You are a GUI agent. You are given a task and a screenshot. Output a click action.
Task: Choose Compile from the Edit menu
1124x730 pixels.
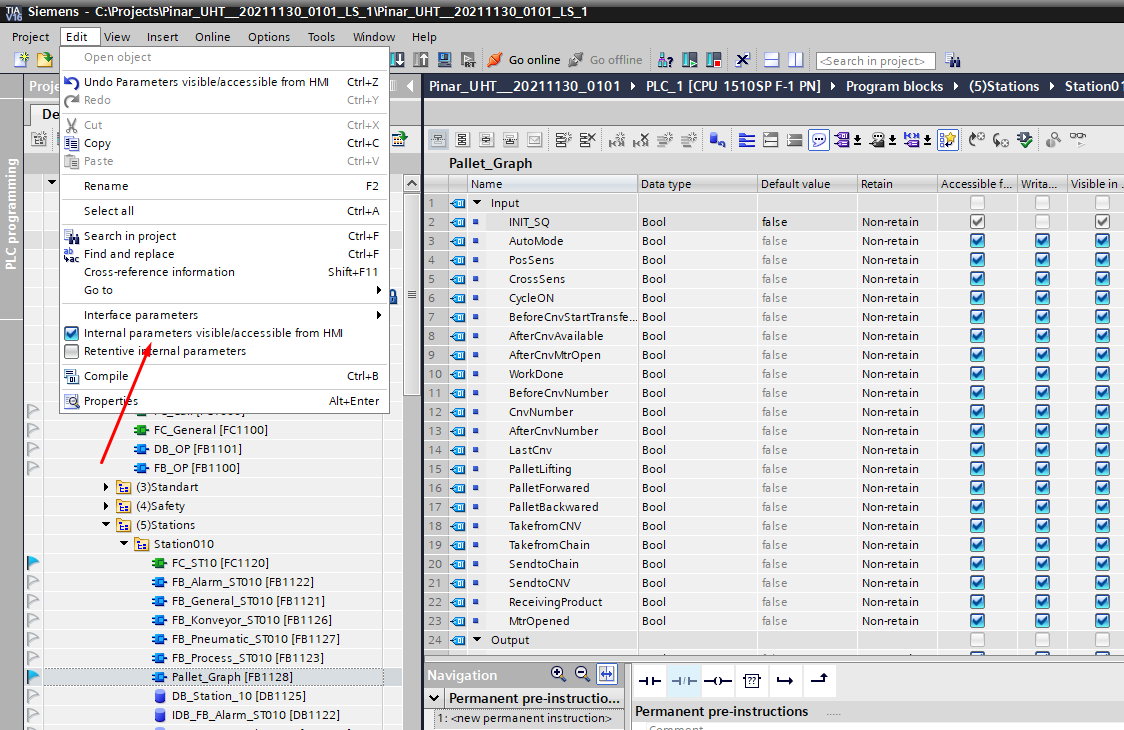click(x=106, y=376)
